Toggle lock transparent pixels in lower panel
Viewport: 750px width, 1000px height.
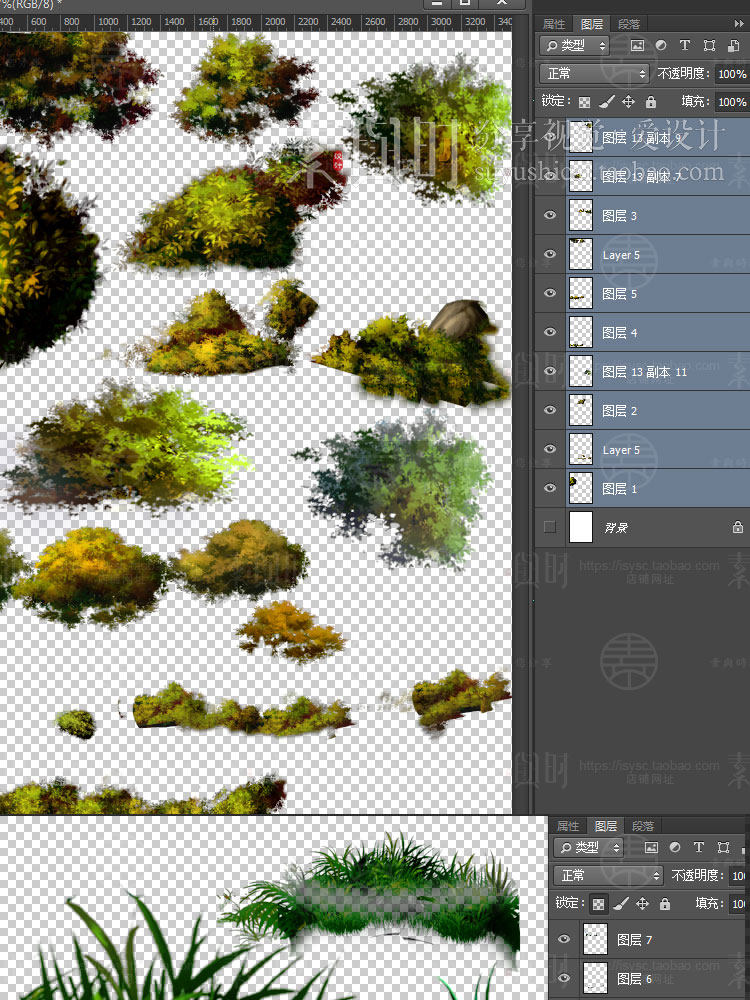598,903
